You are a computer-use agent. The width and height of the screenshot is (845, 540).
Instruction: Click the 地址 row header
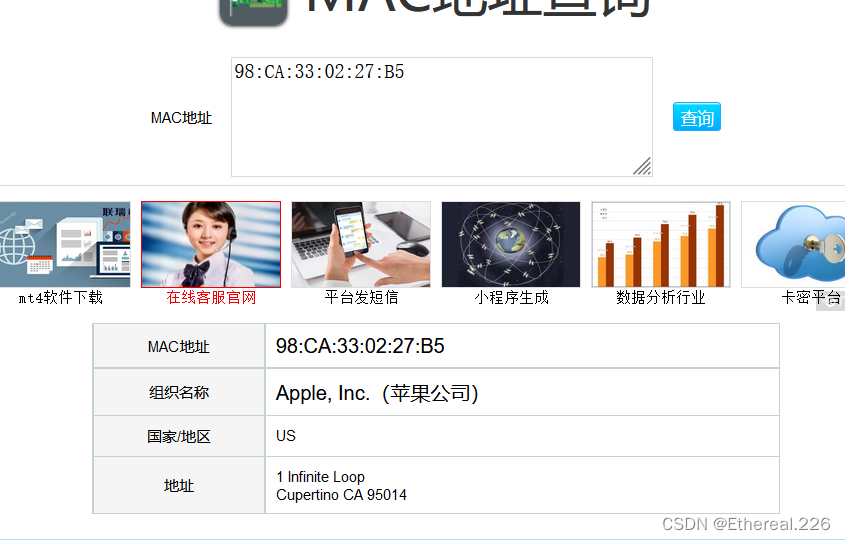(x=179, y=485)
